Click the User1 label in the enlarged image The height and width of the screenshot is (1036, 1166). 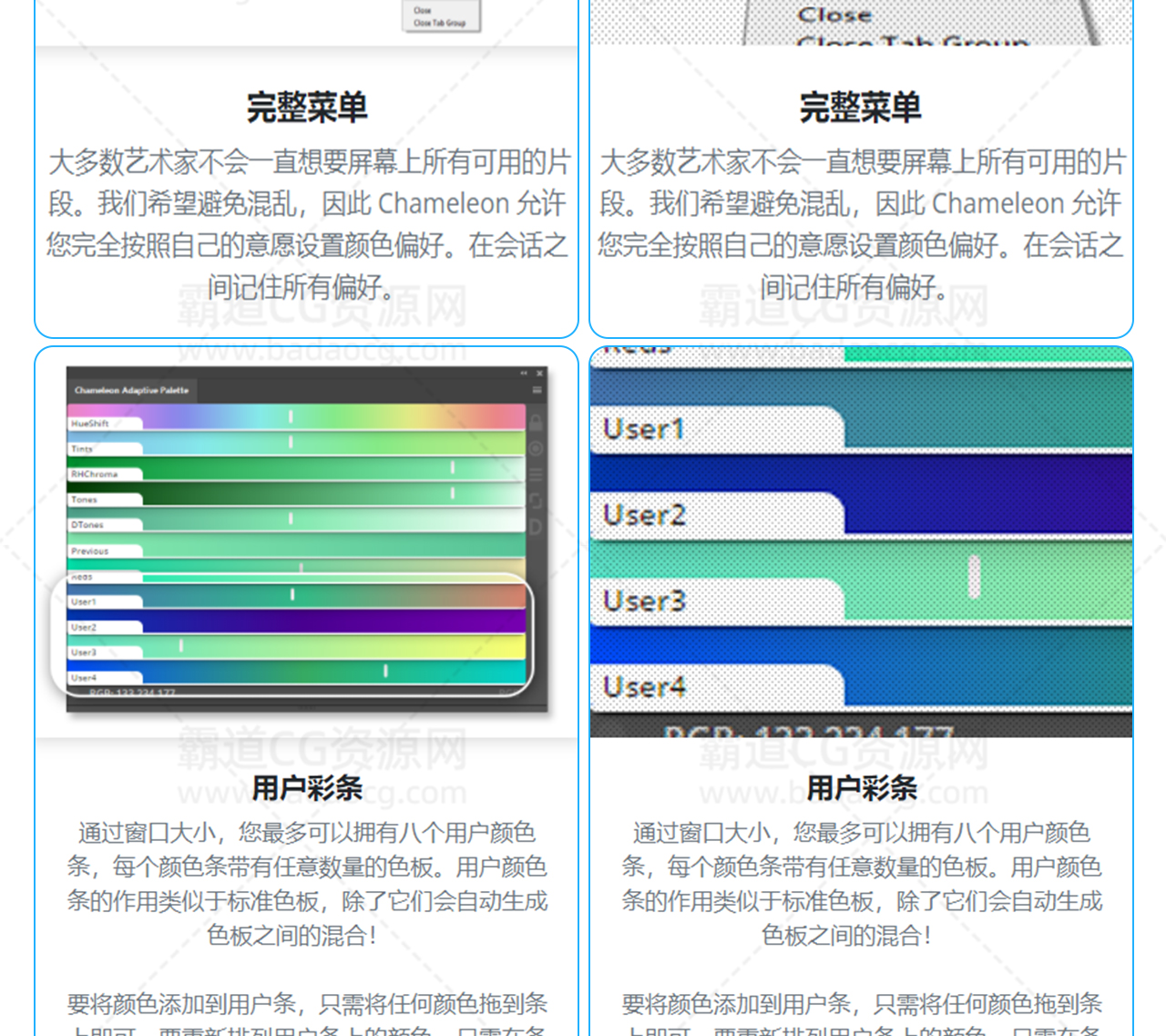(644, 429)
